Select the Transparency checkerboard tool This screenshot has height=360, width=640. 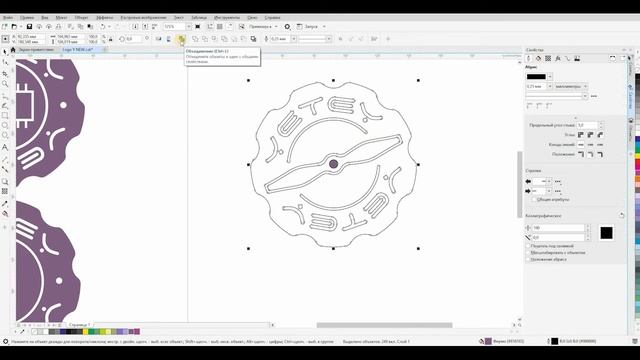(x=5, y=191)
